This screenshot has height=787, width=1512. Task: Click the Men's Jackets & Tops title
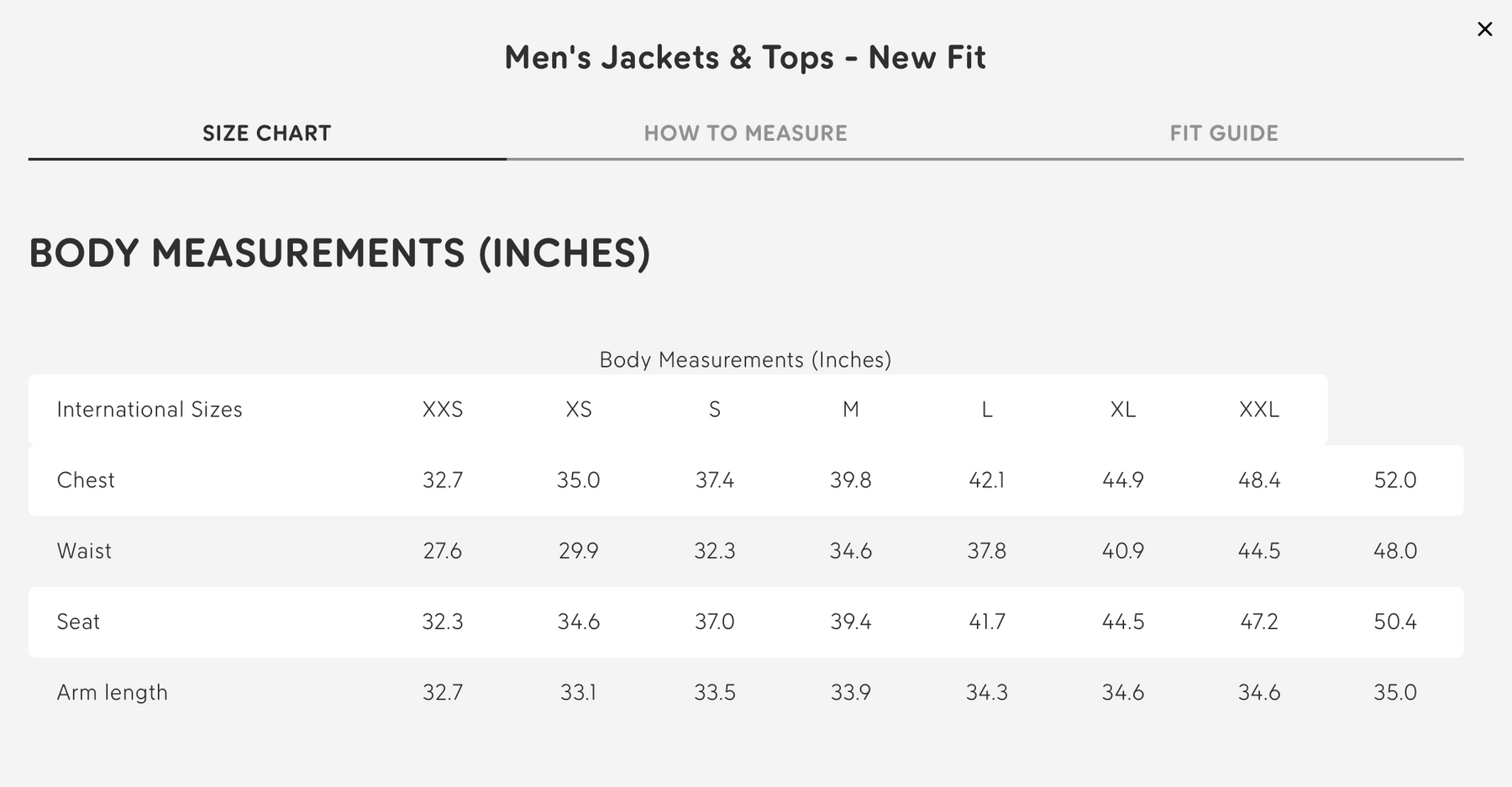pos(745,57)
